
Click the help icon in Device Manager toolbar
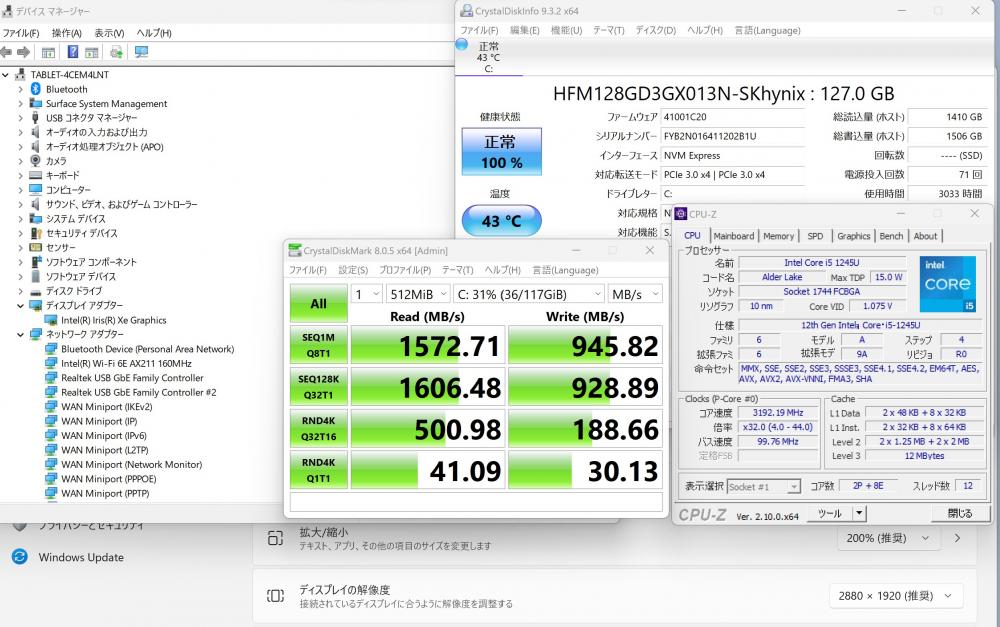[x=73, y=52]
